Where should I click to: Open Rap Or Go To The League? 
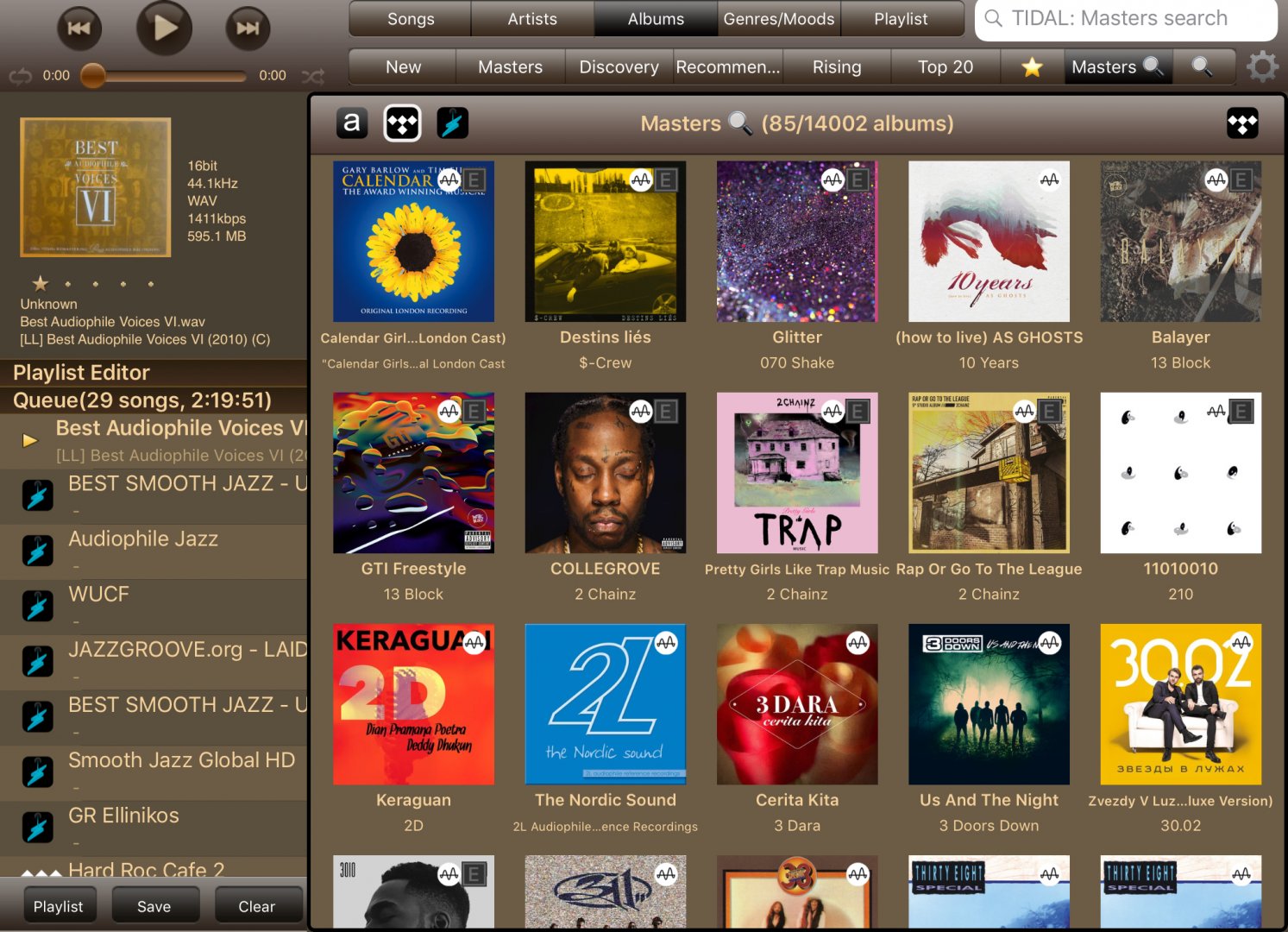pyautogui.click(x=989, y=473)
